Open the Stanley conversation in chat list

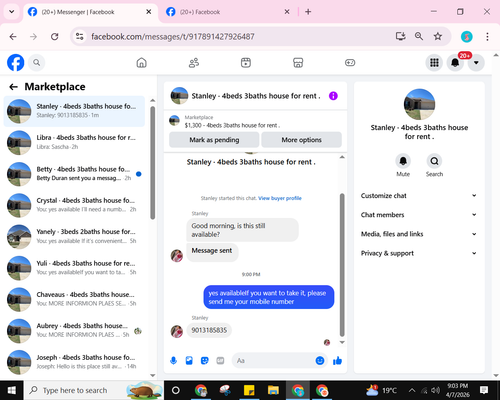coord(74,111)
